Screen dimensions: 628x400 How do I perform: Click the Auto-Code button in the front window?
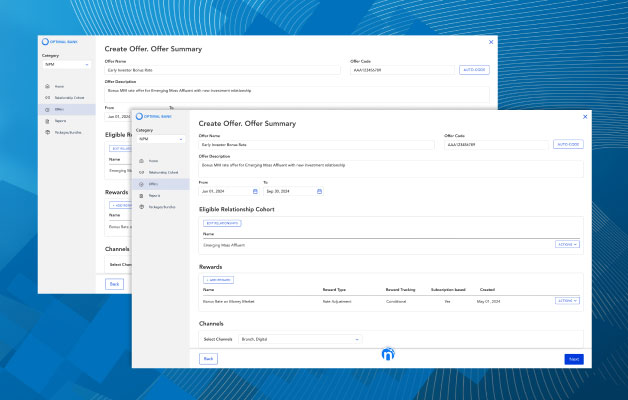[567, 144]
